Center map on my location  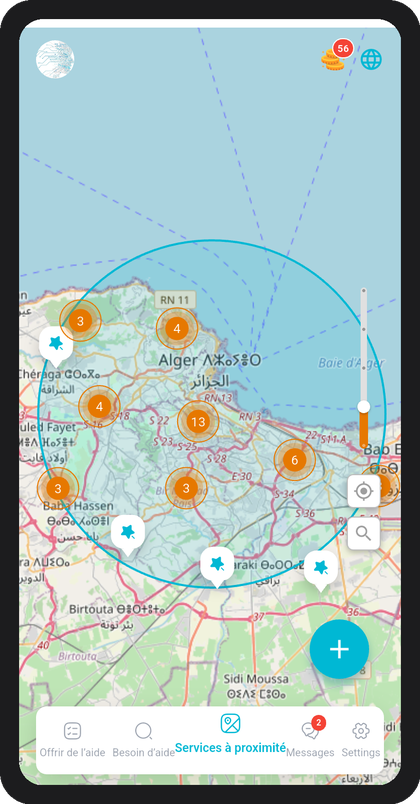364,491
